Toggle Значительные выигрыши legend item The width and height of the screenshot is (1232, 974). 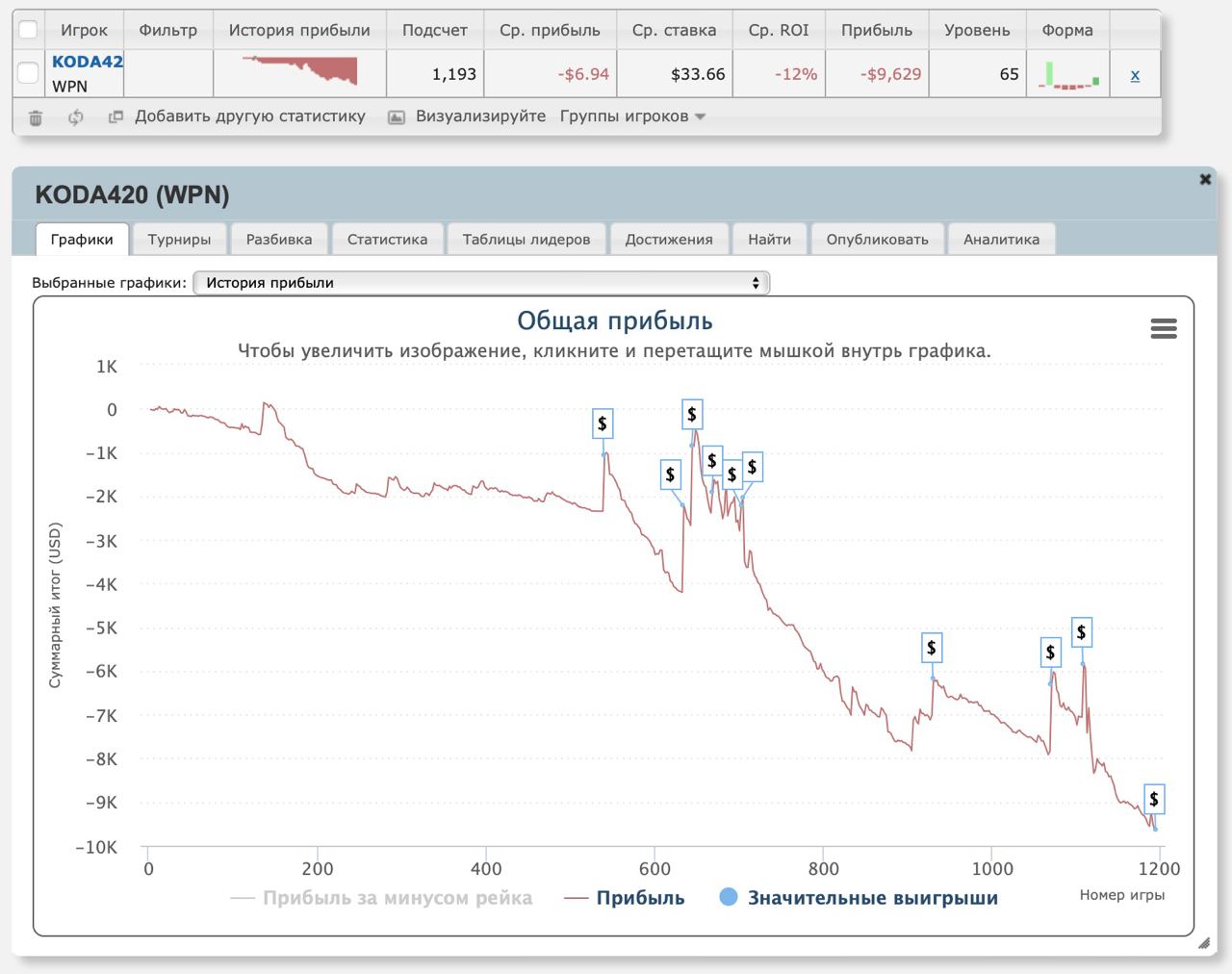[860, 898]
